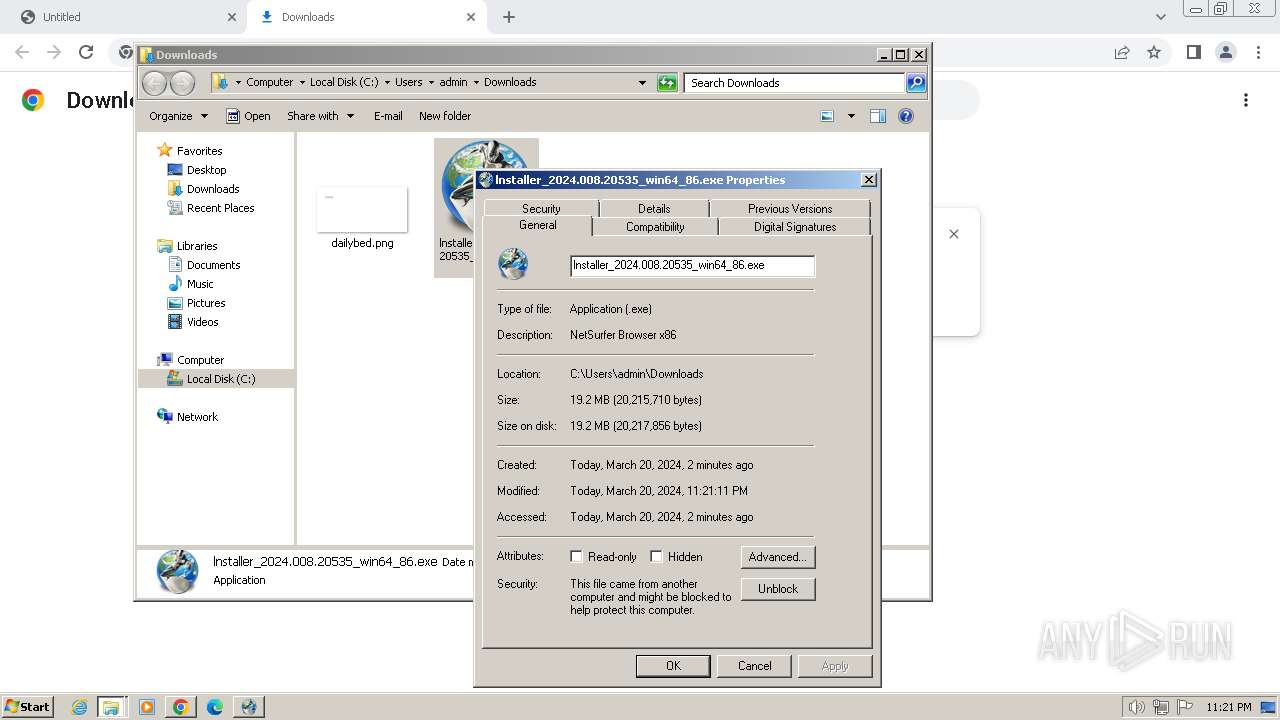
Task: Tick the Hidden attribute checkbox
Action: (x=656, y=557)
